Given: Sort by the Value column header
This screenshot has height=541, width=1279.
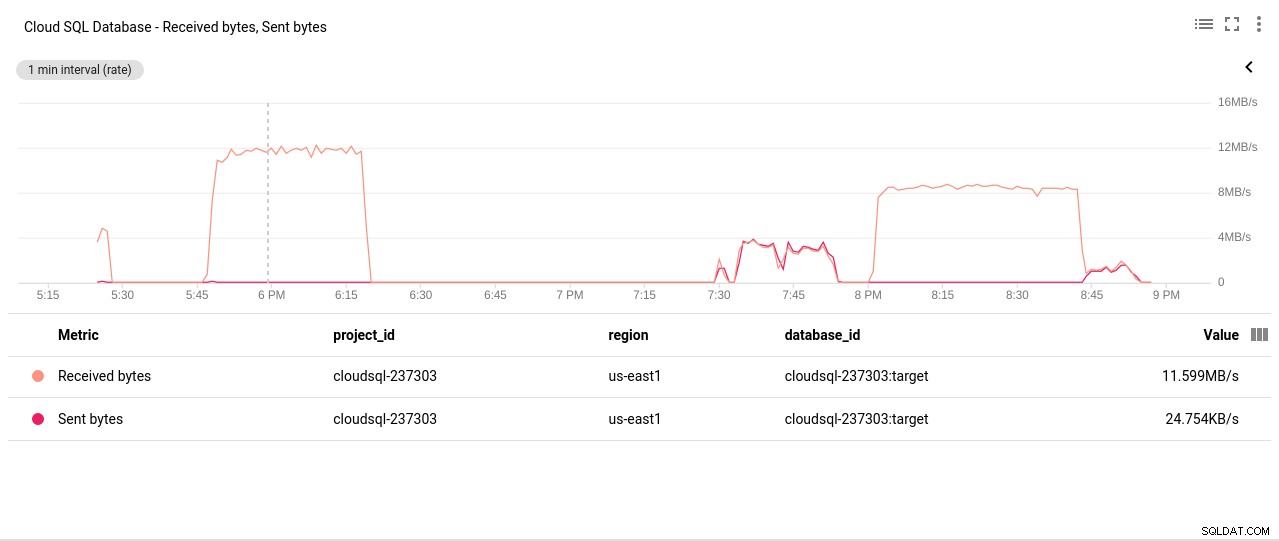Looking at the screenshot, I should (1221, 335).
